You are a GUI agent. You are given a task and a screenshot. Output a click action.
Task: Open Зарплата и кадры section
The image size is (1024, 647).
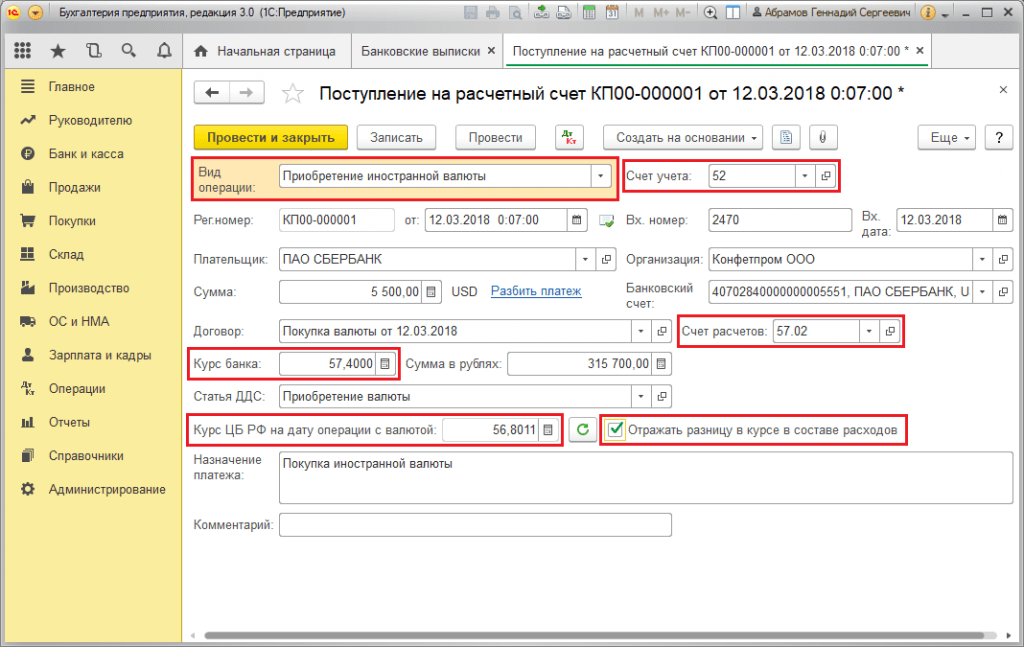point(100,355)
